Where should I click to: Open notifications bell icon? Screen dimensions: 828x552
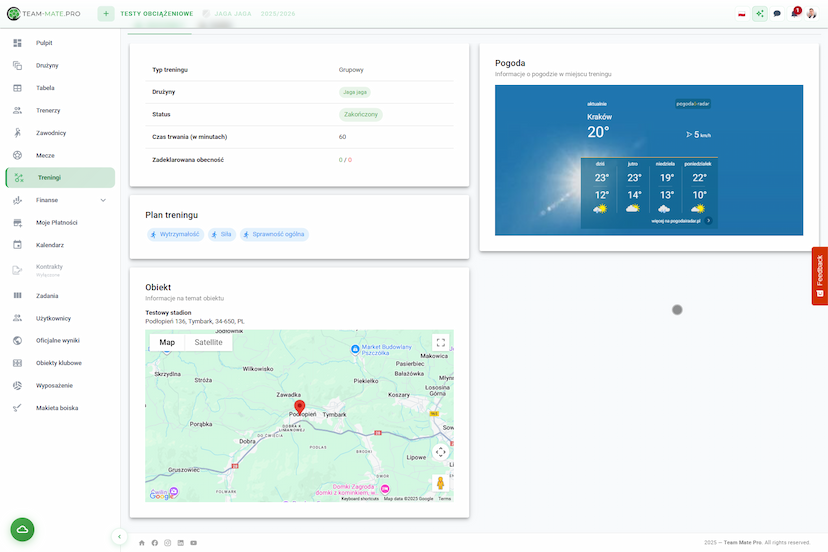point(795,14)
